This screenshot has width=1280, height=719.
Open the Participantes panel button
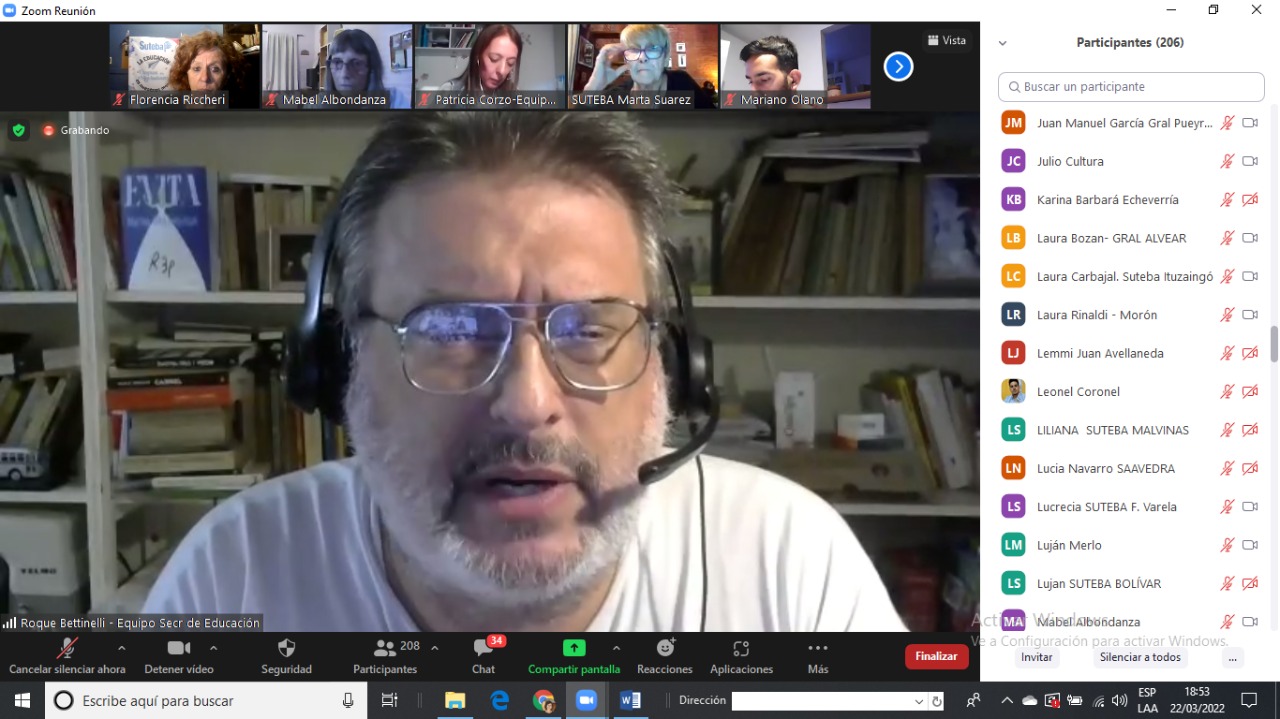tap(385, 648)
